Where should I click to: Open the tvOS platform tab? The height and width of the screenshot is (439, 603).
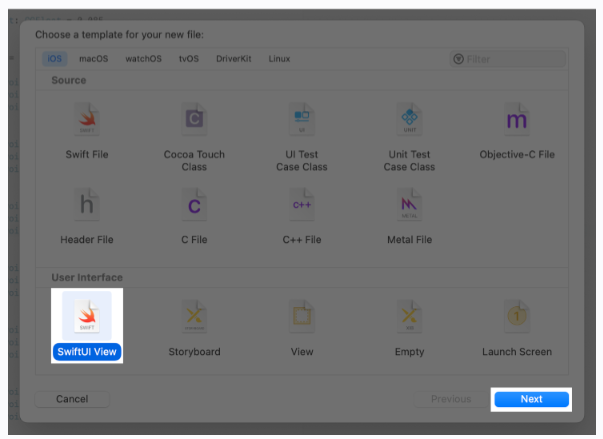(189, 59)
